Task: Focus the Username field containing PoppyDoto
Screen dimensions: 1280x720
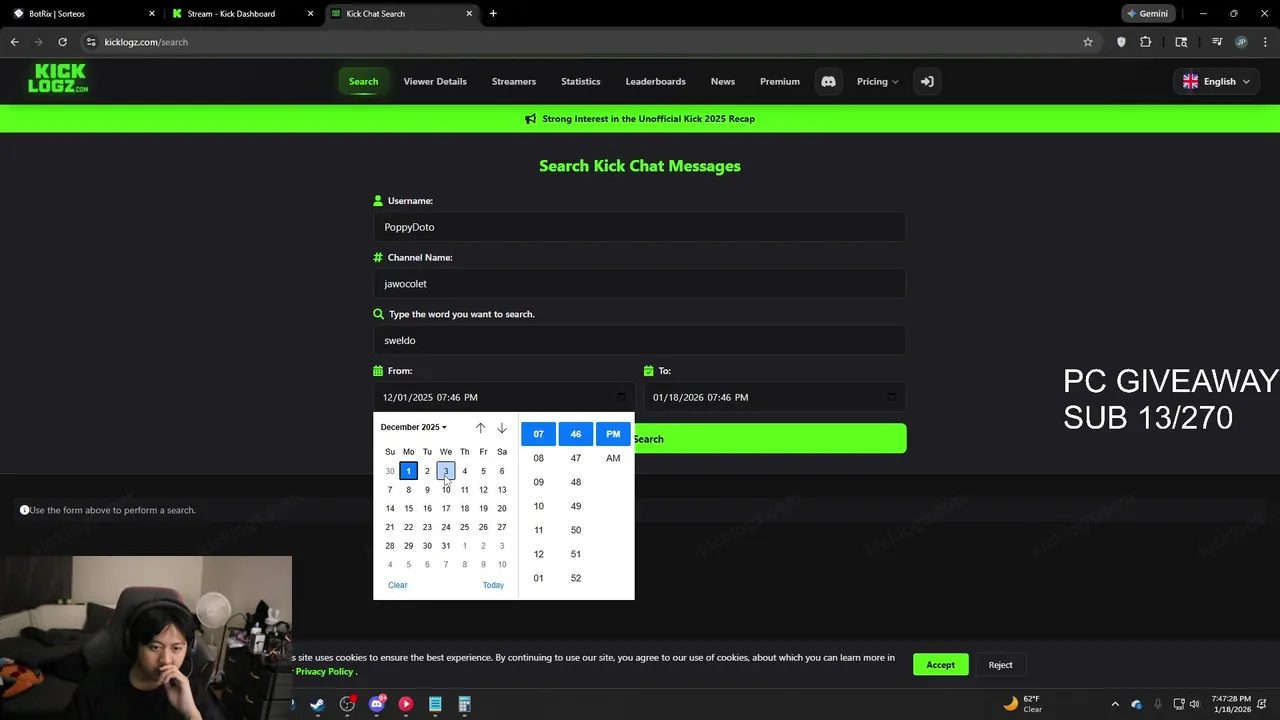Action: click(640, 227)
